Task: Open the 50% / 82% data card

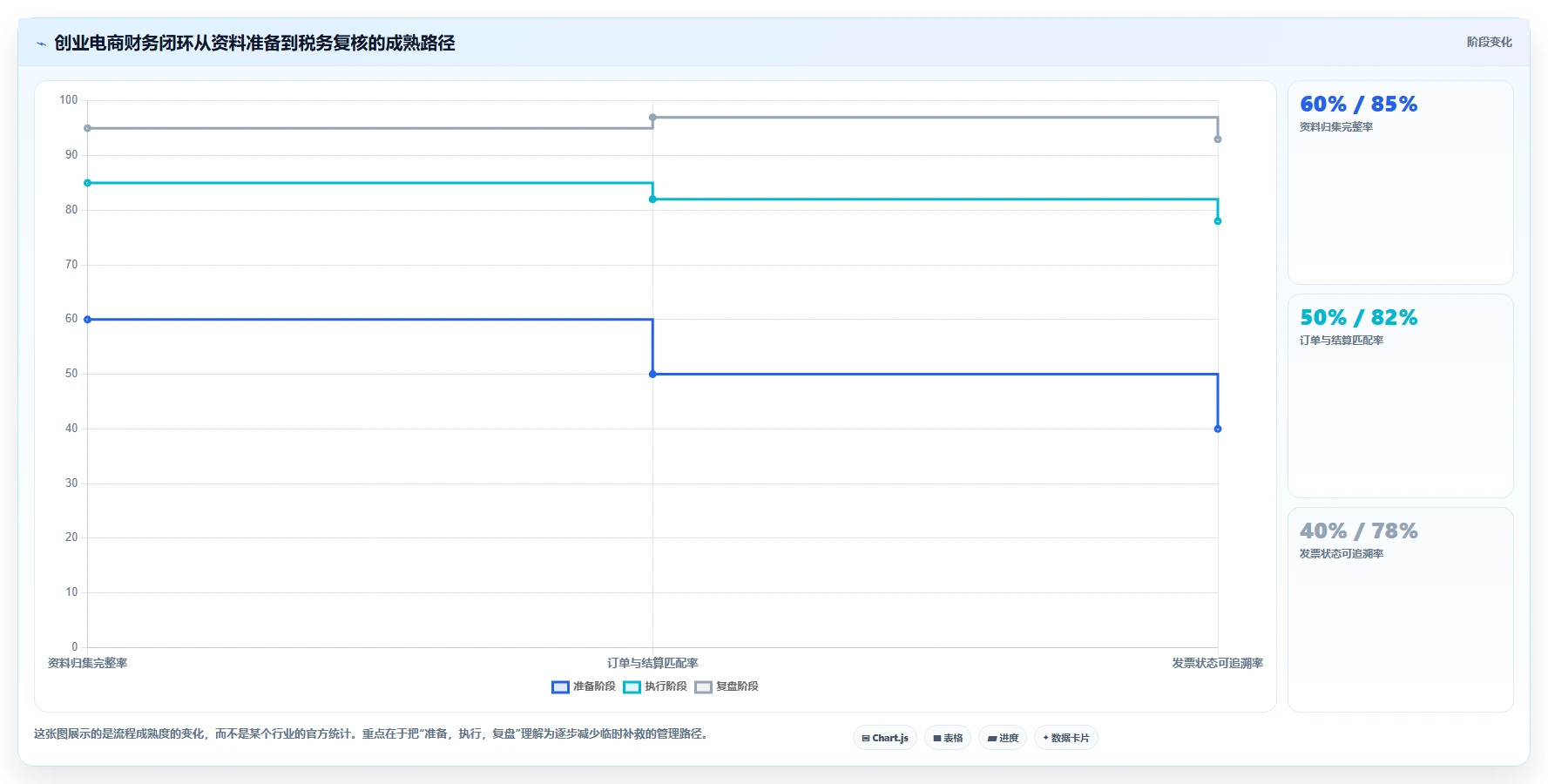Action: point(1400,395)
